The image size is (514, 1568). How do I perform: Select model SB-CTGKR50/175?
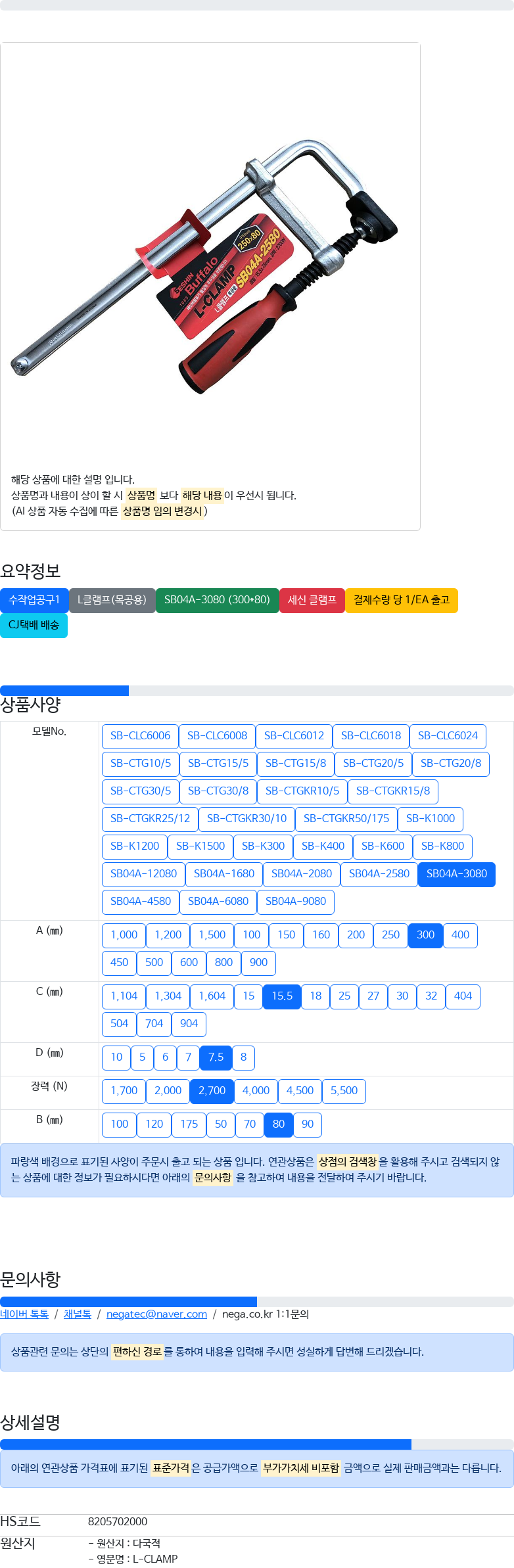pyautogui.click(x=346, y=819)
